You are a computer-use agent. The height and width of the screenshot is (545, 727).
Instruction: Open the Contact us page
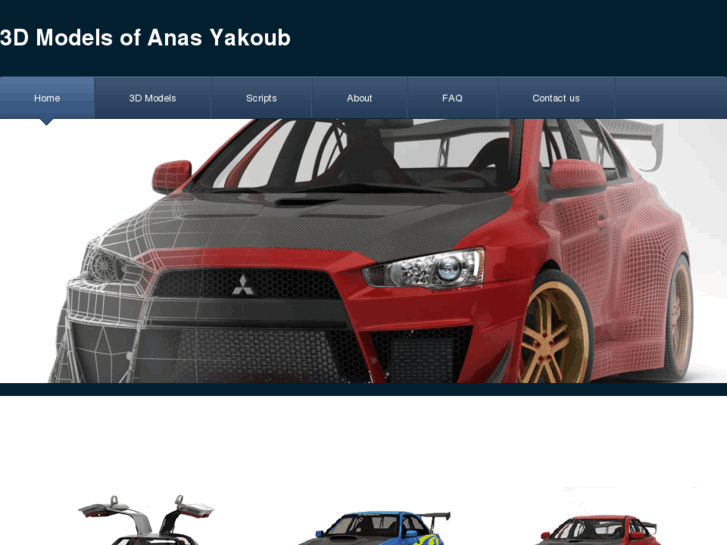[556, 98]
